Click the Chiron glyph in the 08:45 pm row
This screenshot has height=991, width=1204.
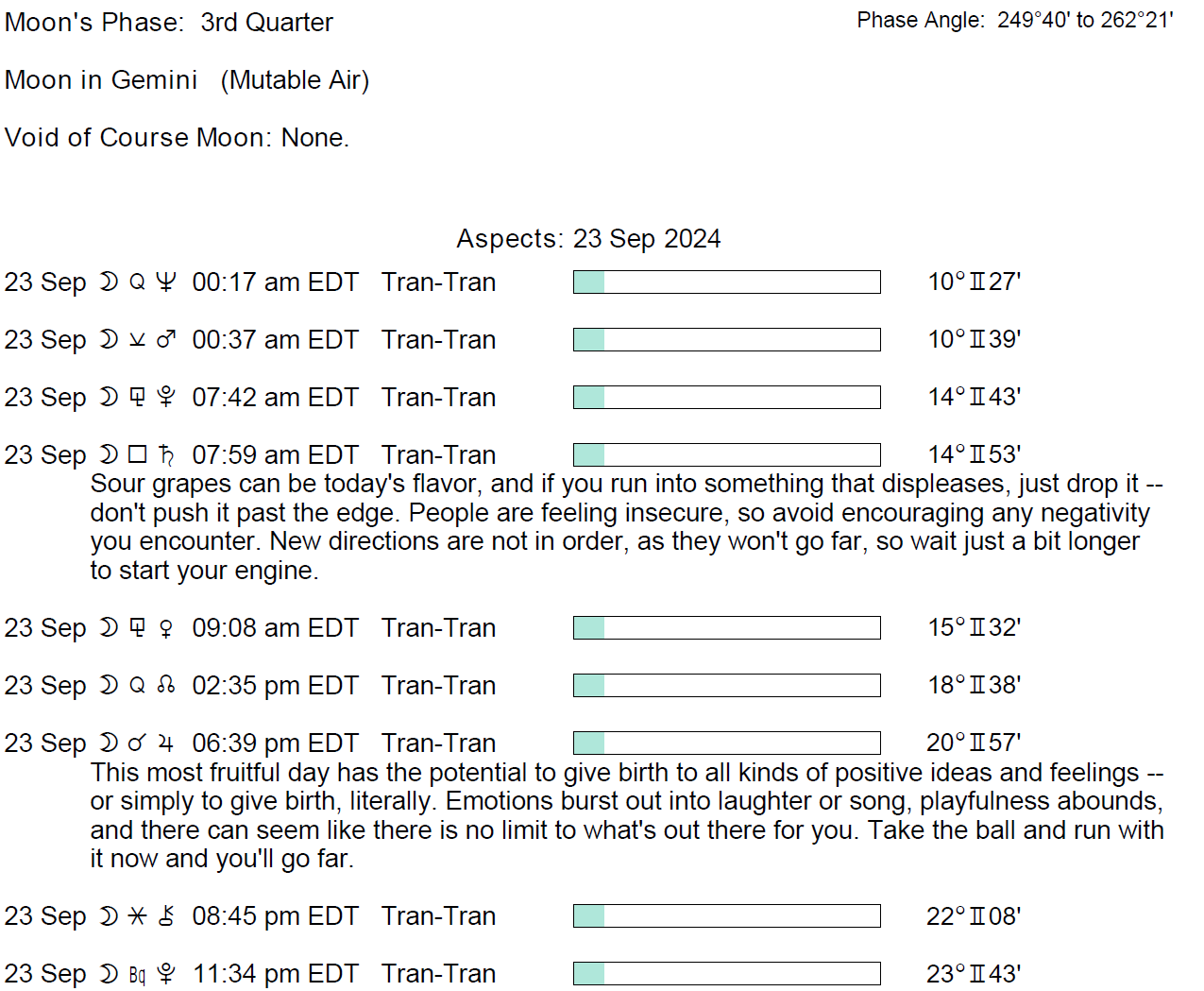point(166,916)
